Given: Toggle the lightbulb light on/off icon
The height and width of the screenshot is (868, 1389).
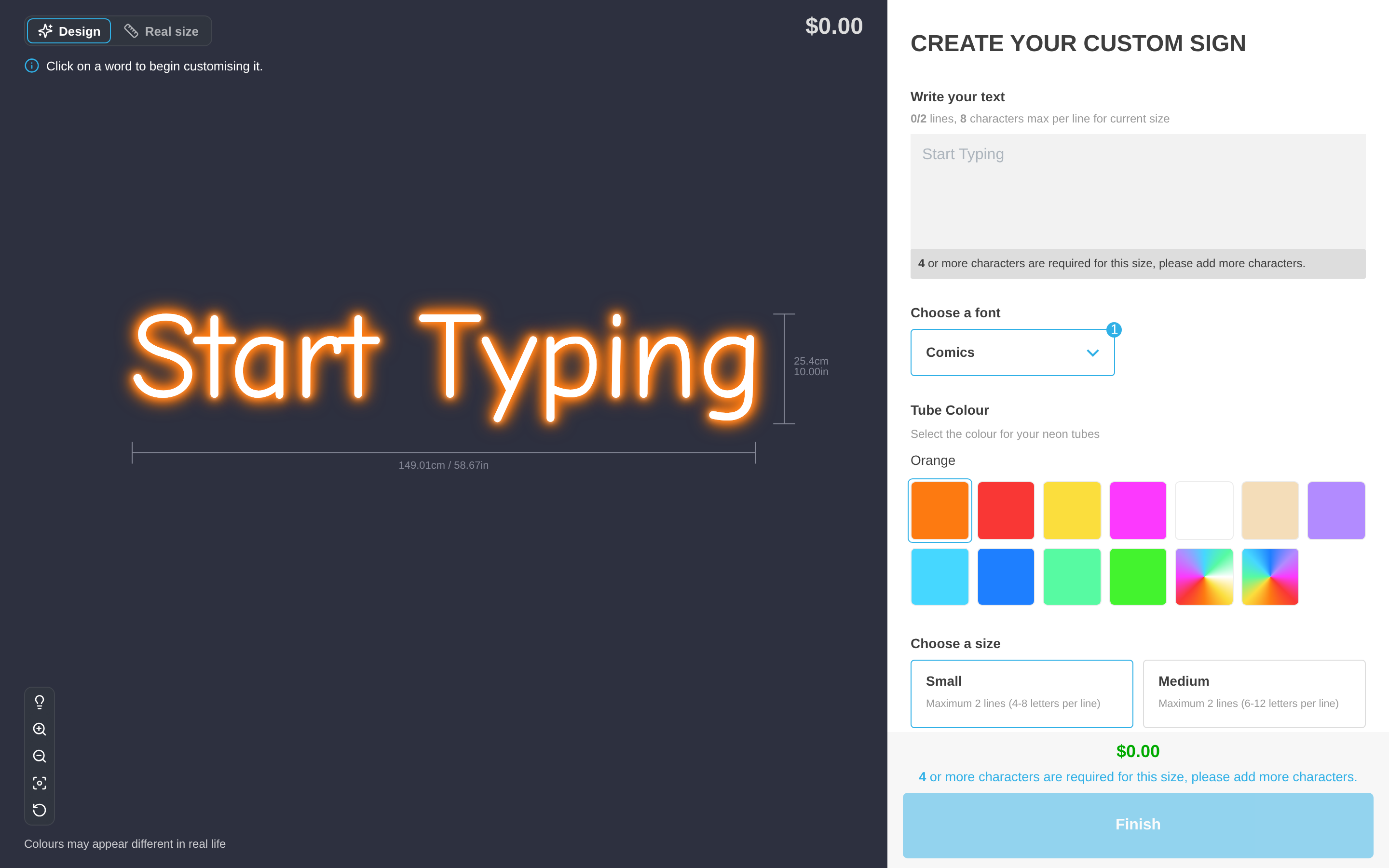Looking at the screenshot, I should tap(39, 702).
